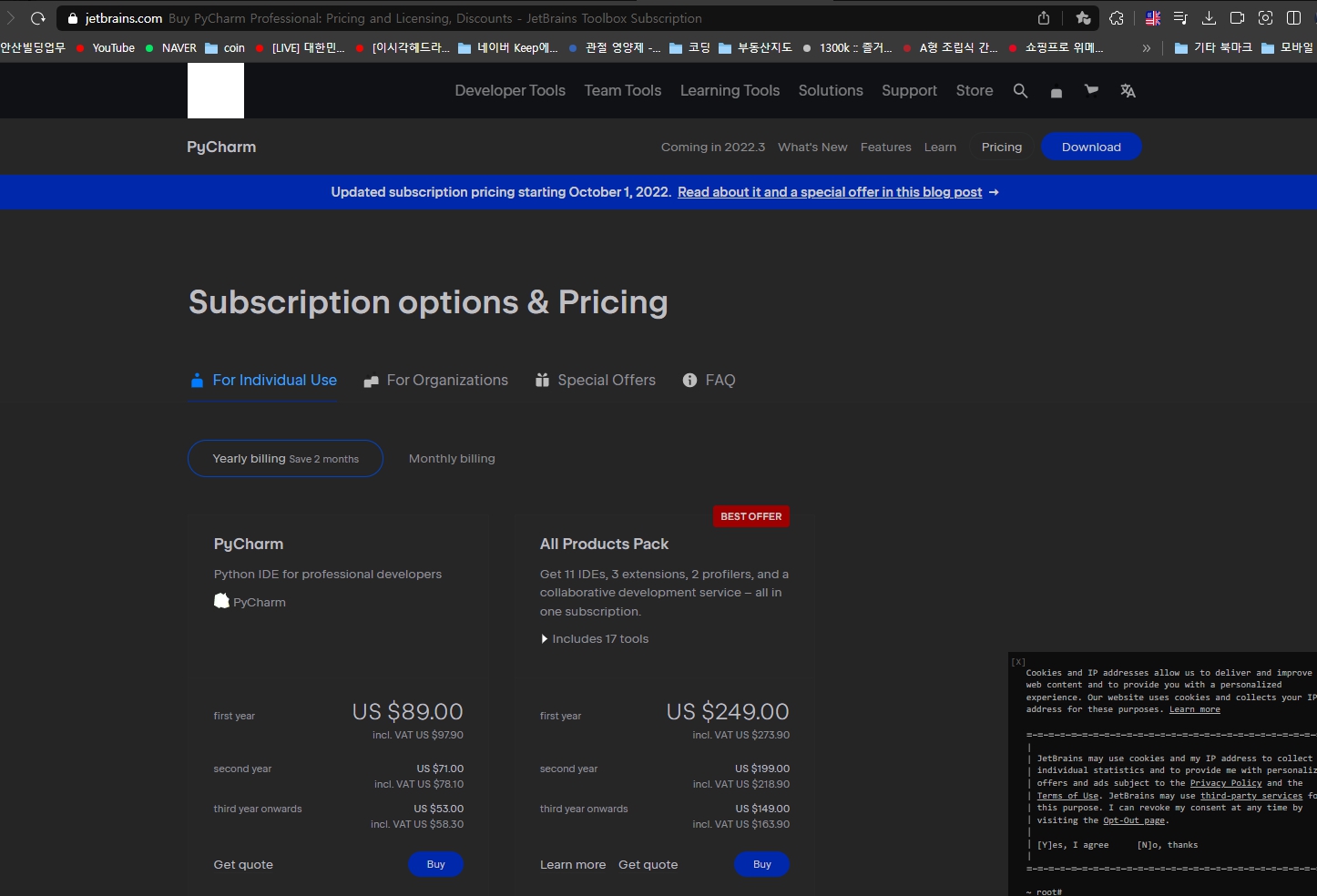Image resolution: width=1317 pixels, height=896 pixels.
Task: Click the blue Download button
Action: [1091, 147]
